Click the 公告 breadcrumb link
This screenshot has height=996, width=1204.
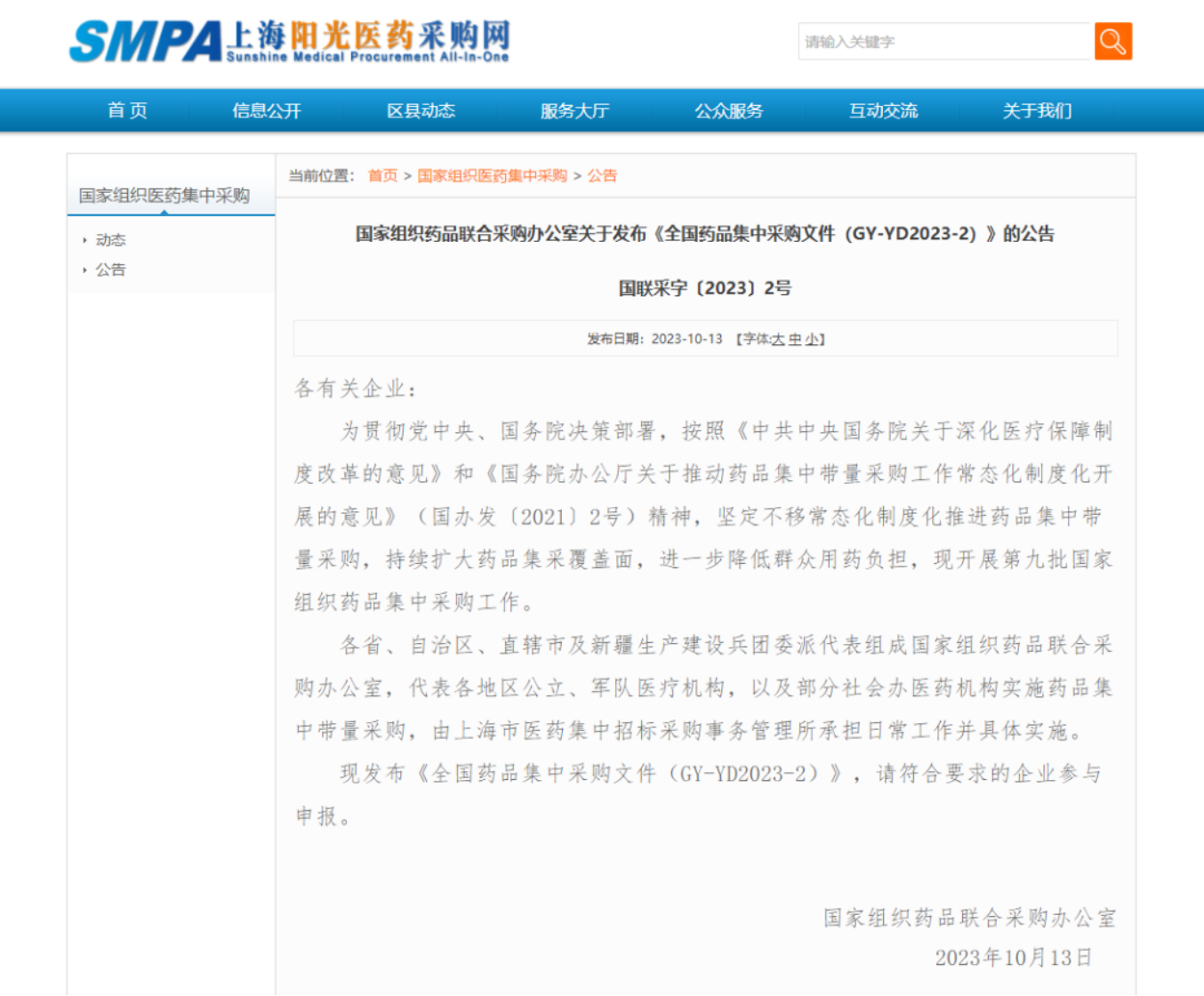click(602, 175)
